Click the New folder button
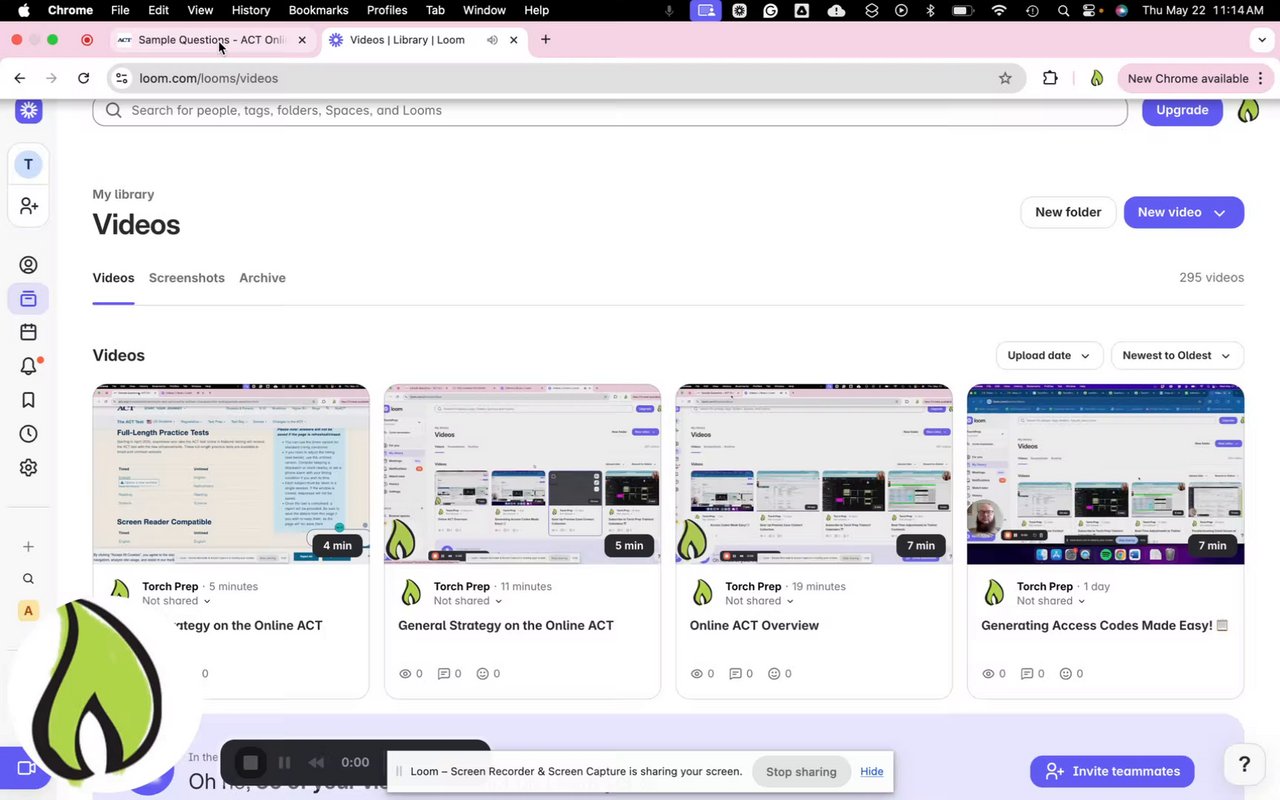This screenshot has width=1280, height=800. (1068, 212)
